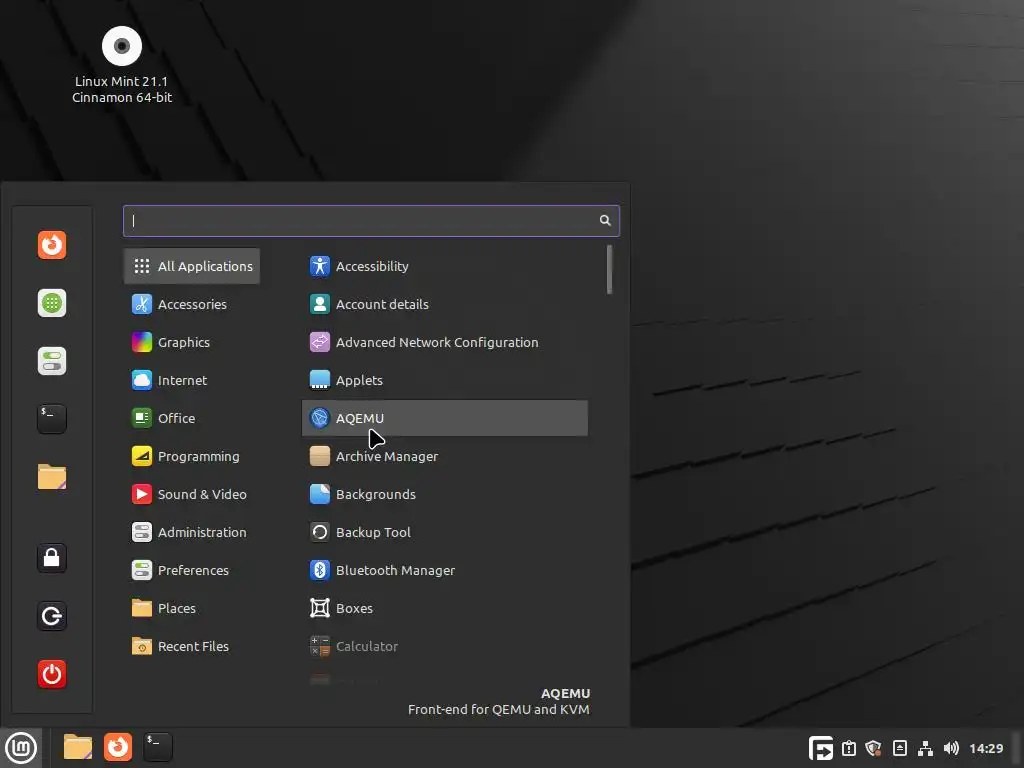1024x768 pixels.
Task: Click the red power Quit icon
Action: pos(52,674)
